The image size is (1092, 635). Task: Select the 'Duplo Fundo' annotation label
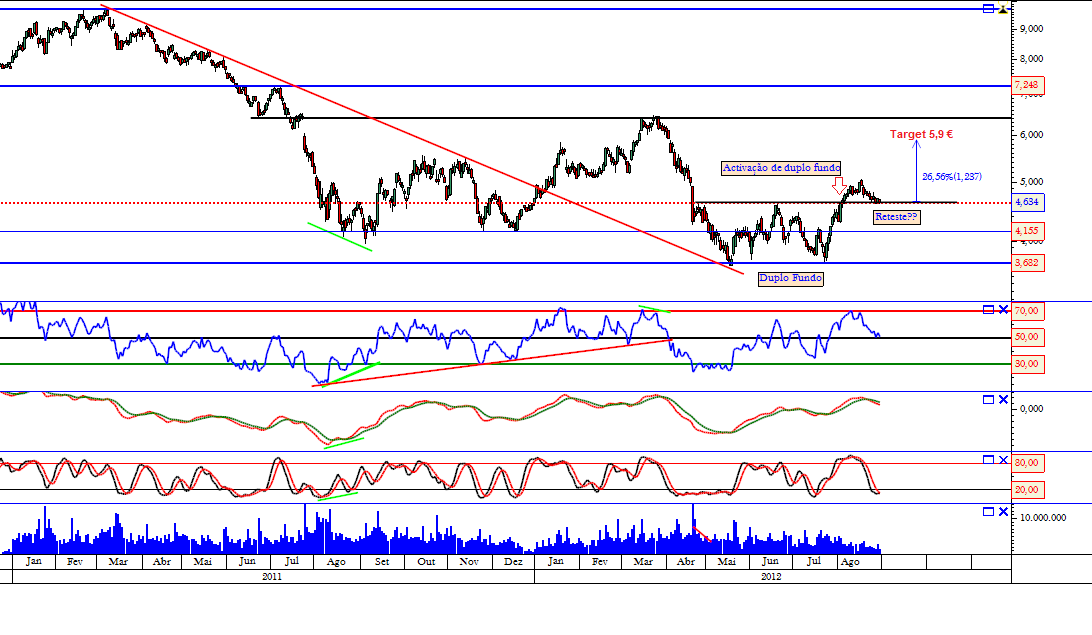pyautogui.click(x=790, y=279)
